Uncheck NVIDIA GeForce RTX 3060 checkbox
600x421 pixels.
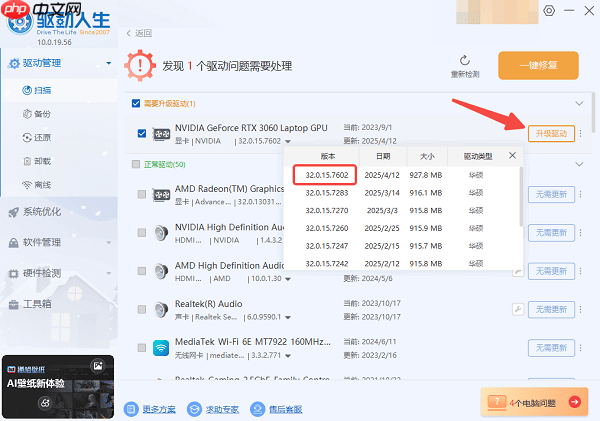[x=142, y=133]
